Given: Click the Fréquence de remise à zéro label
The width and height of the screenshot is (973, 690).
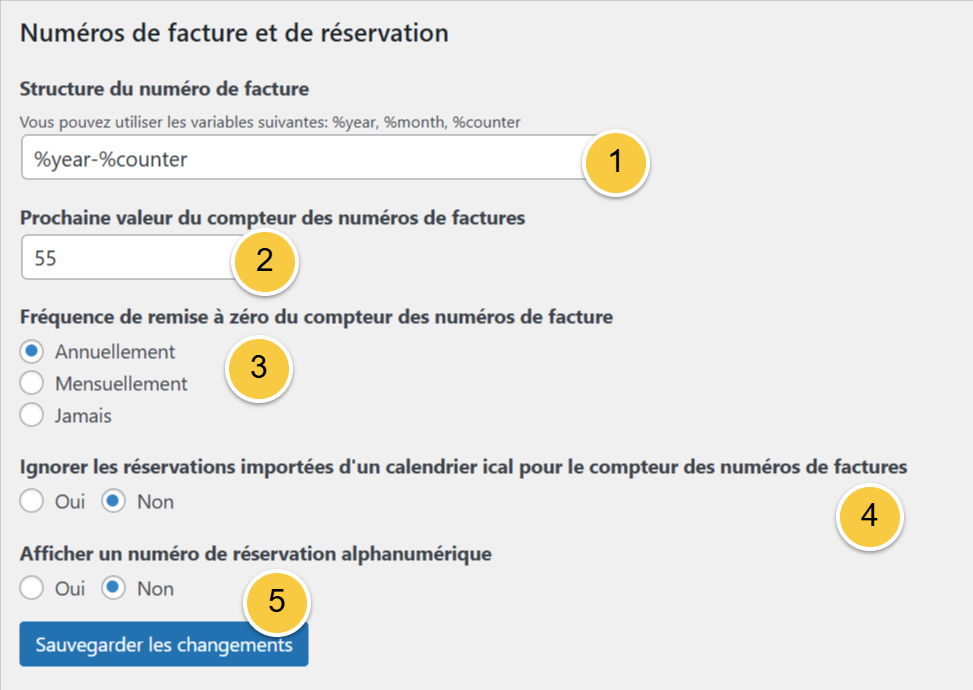Looking at the screenshot, I should click(x=316, y=317).
